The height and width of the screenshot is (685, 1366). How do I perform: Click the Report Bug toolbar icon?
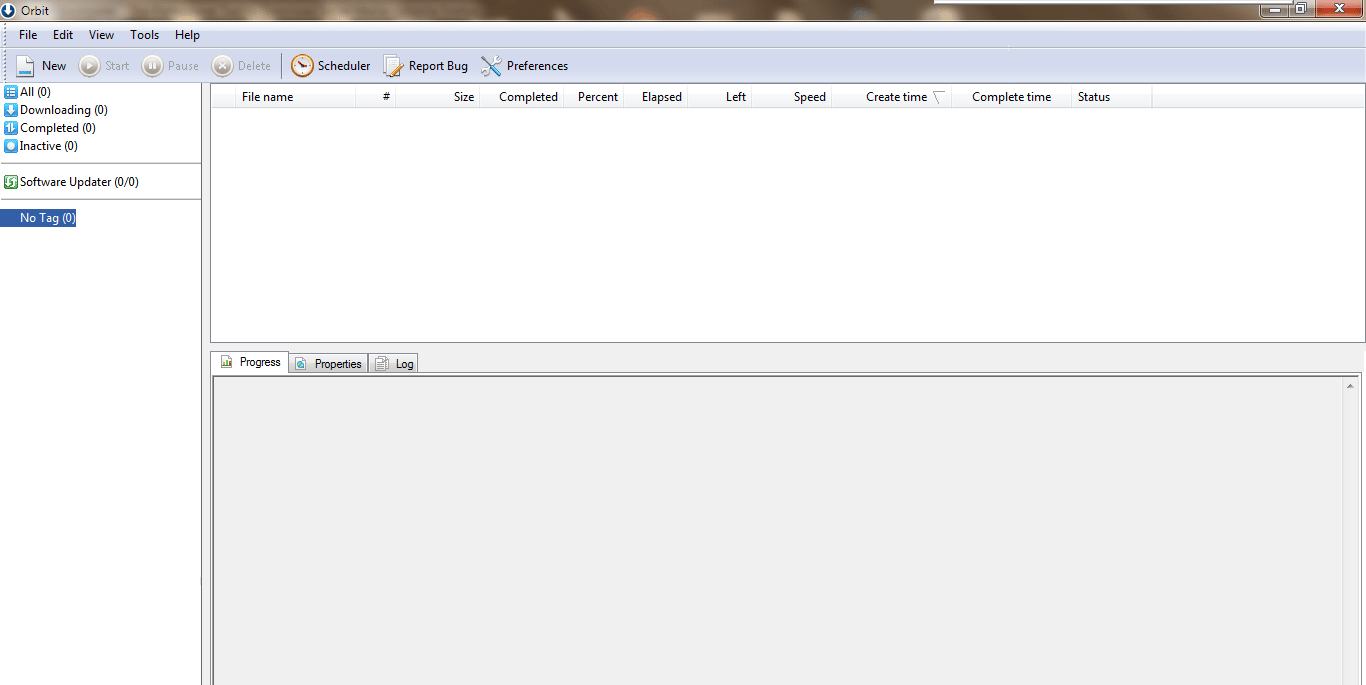393,66
